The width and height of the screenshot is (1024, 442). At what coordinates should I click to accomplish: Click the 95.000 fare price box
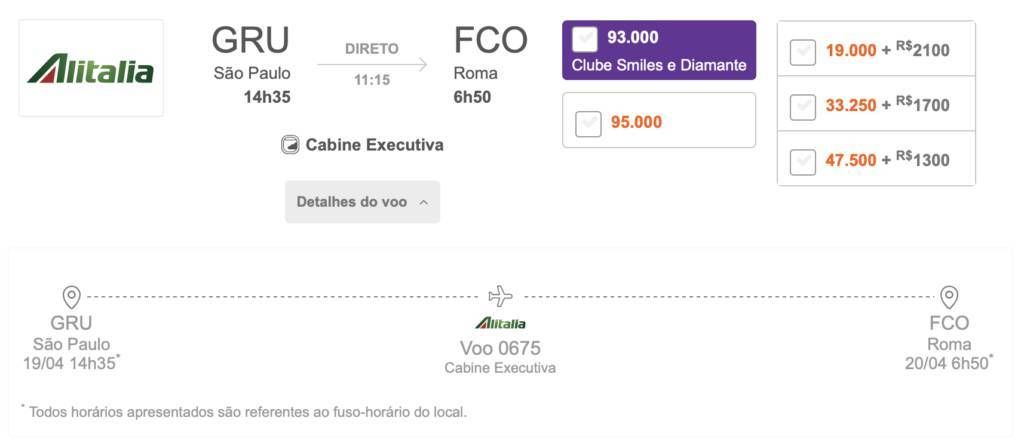tap(659, 120)
